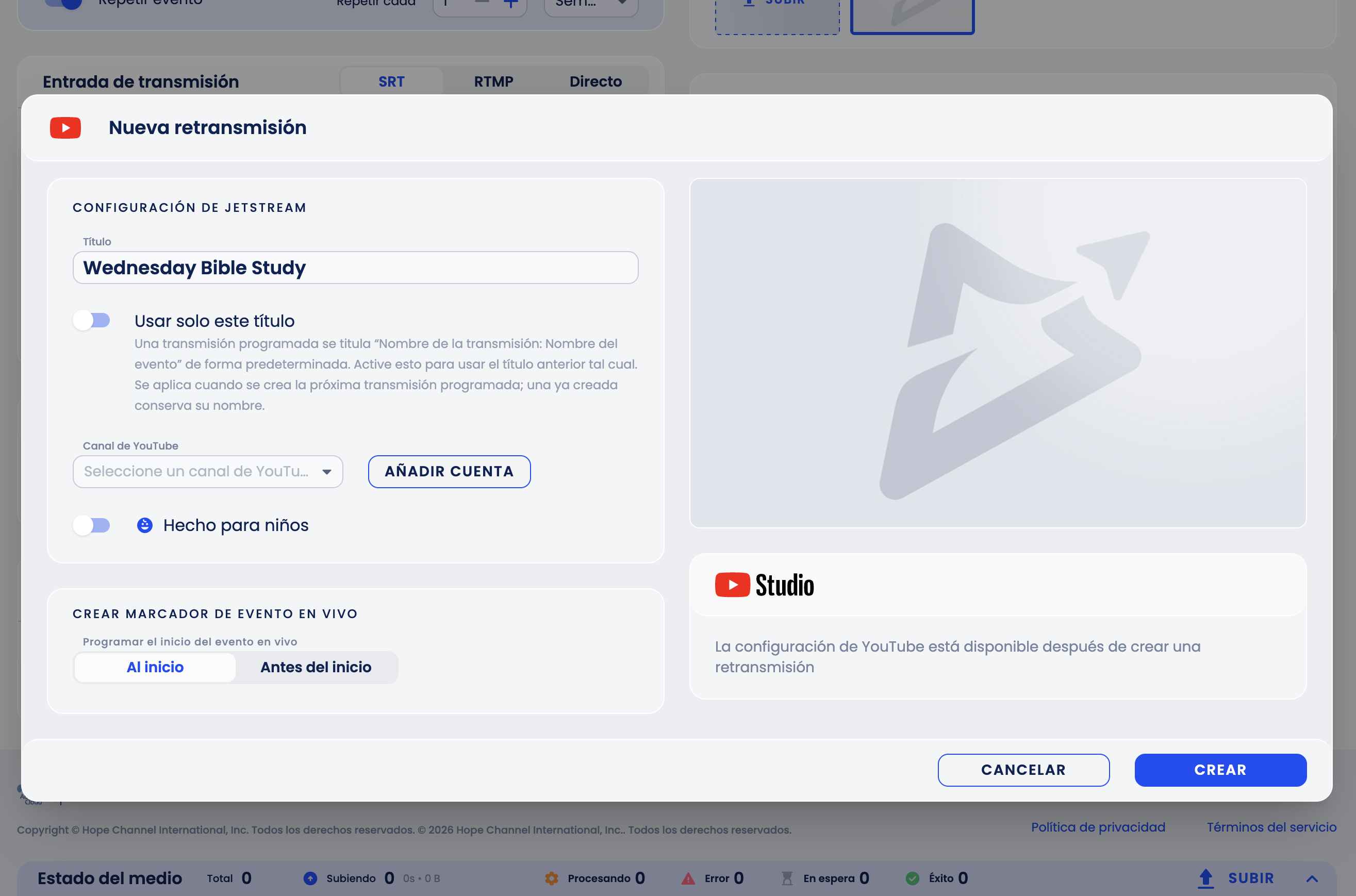Switch to RTMP tab in background
This screenshot has width=1356, height=896.
click(x=494, y=82)
